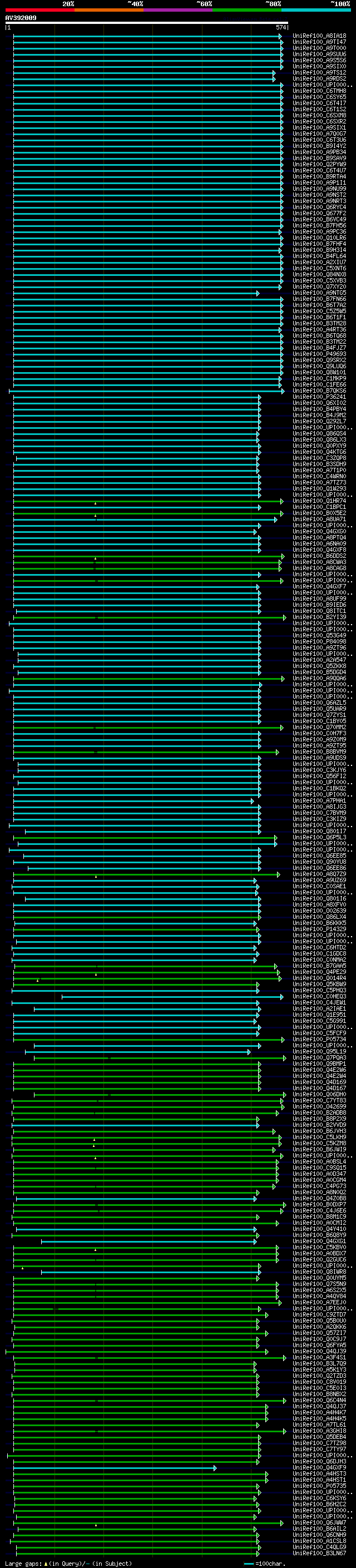Select label UniRef100_Q4GXF9

319,1467
